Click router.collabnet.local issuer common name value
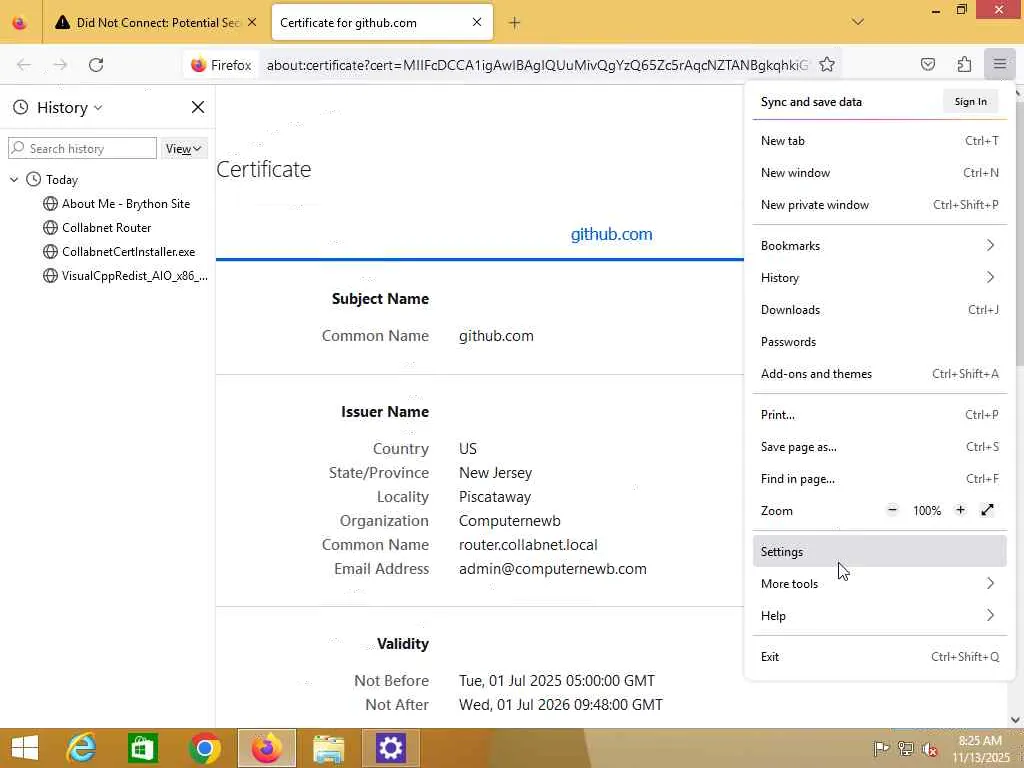 (x=528, y=545)
